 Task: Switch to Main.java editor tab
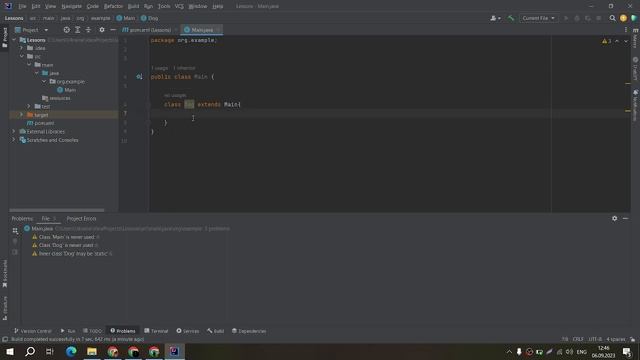pyautogui.click(x=202, y=30)
